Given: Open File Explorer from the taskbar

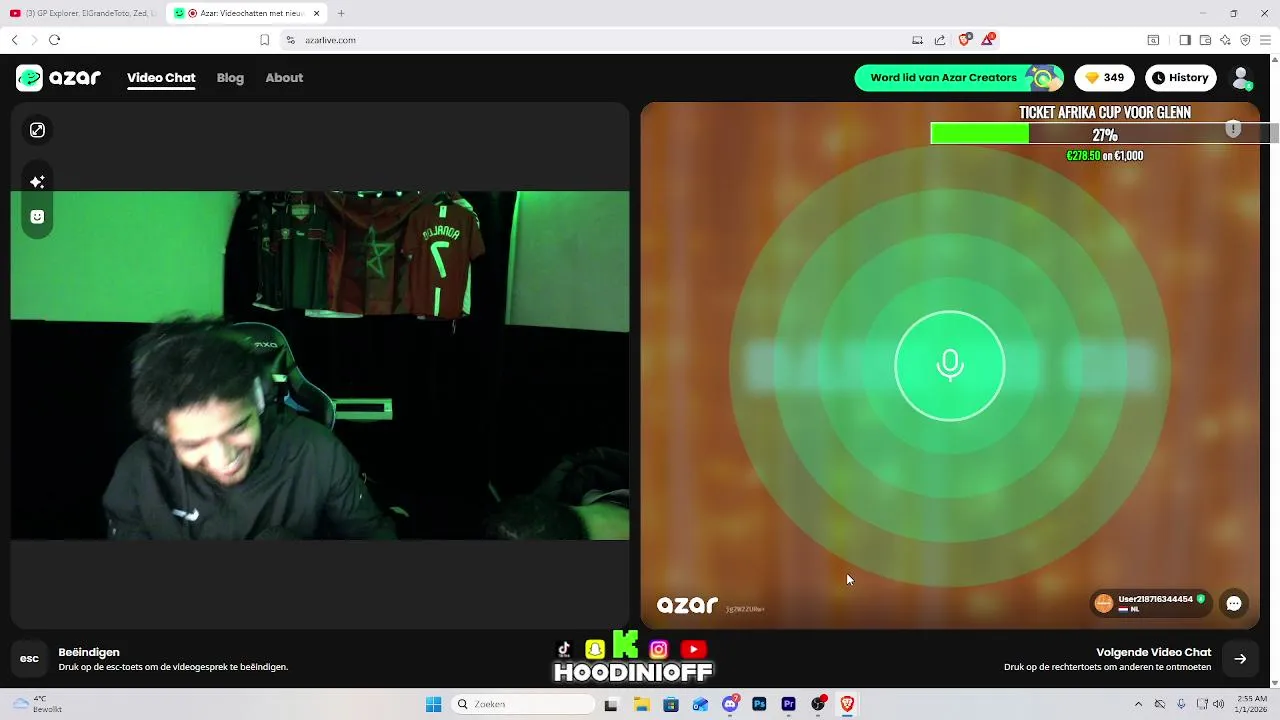Looking at the screenshot, I should [x=641, y=704].
